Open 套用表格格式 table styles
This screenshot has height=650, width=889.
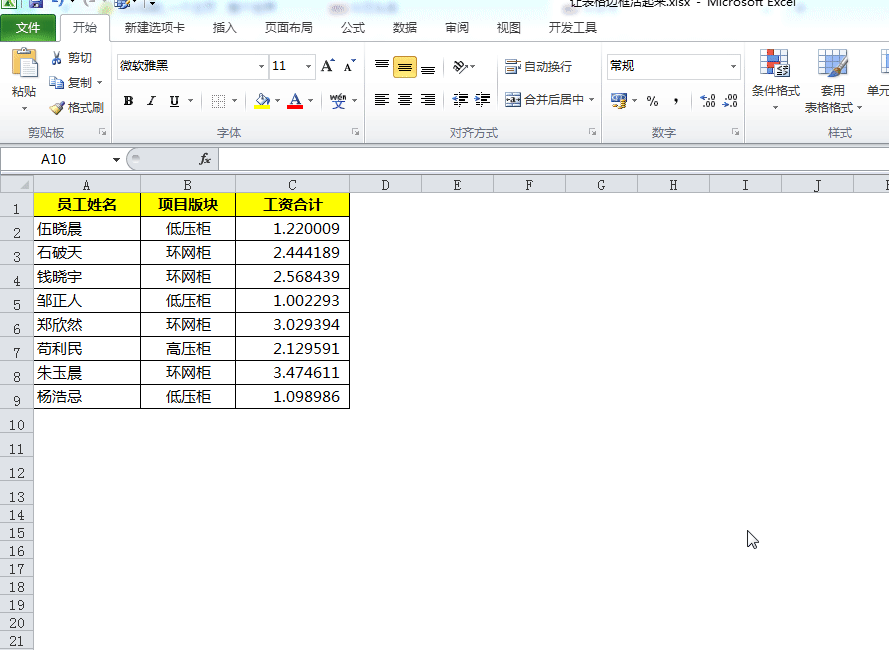click(832, 81)
